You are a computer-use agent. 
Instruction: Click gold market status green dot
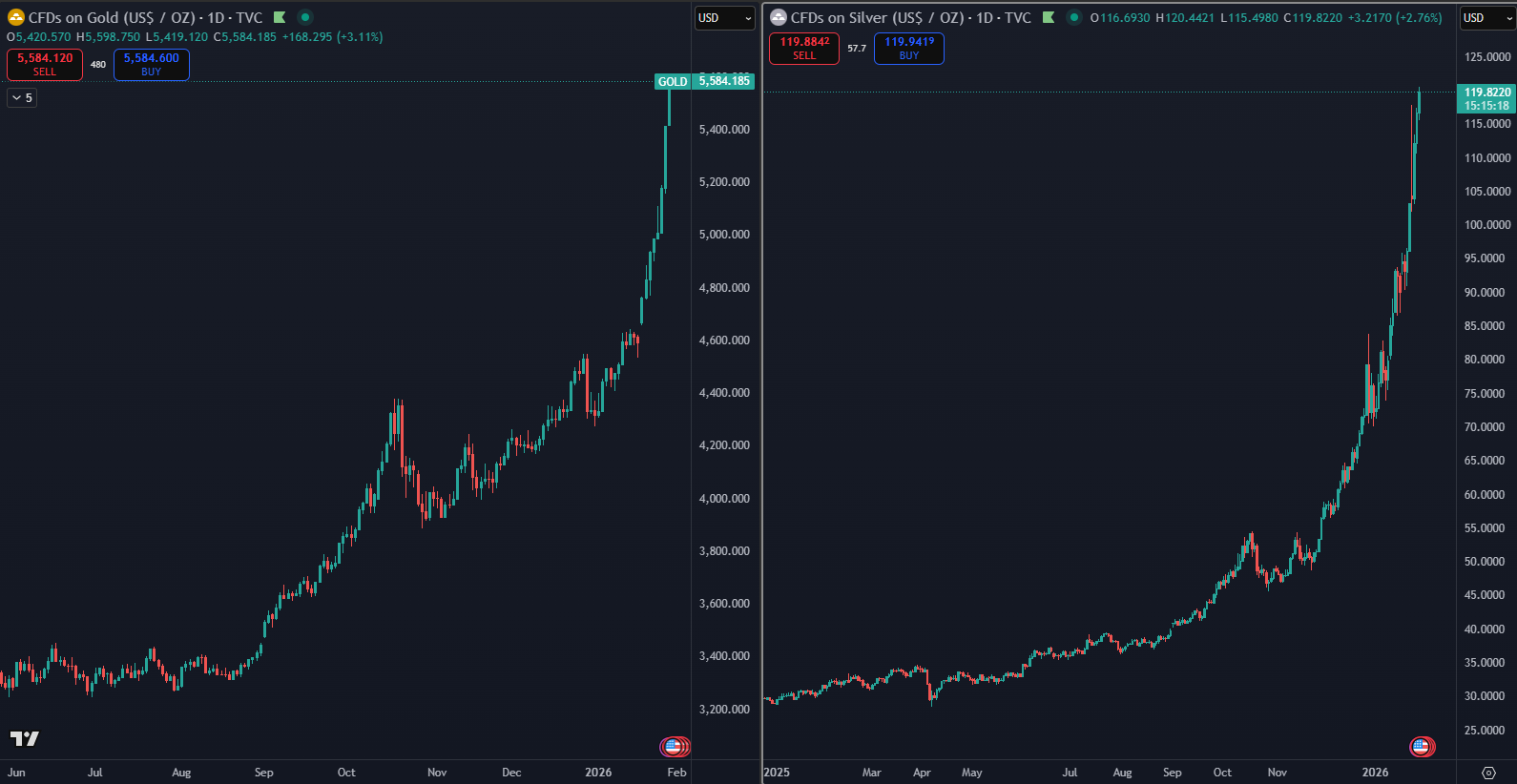[x=304, y=17]
